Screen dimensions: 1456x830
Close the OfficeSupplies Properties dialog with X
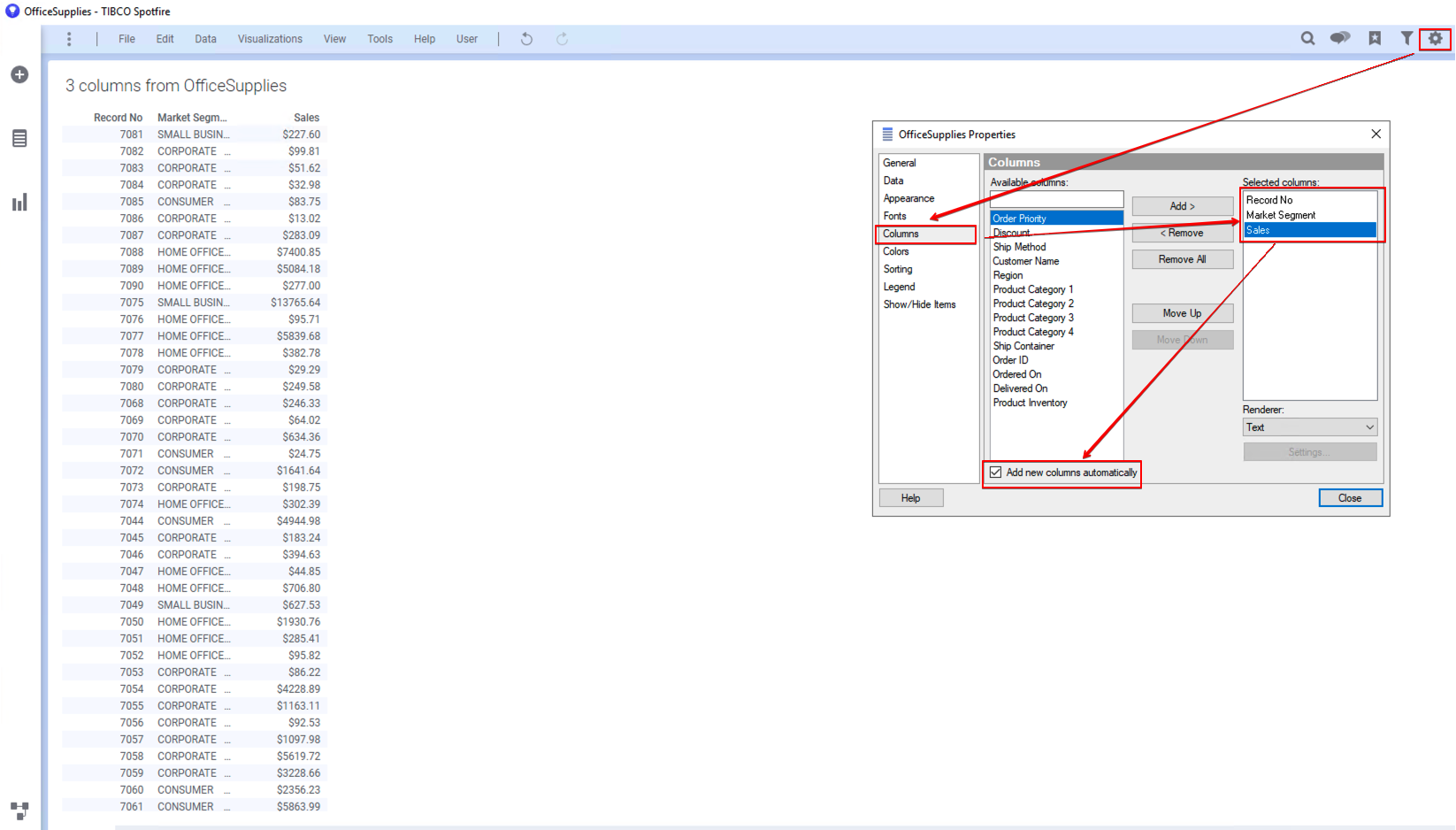[x=1376, y=134]
